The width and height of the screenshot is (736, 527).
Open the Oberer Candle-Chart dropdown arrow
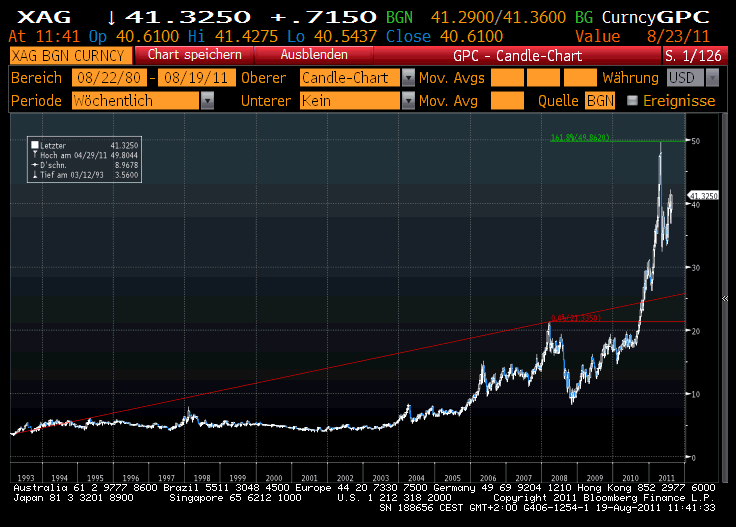[408, 78]
